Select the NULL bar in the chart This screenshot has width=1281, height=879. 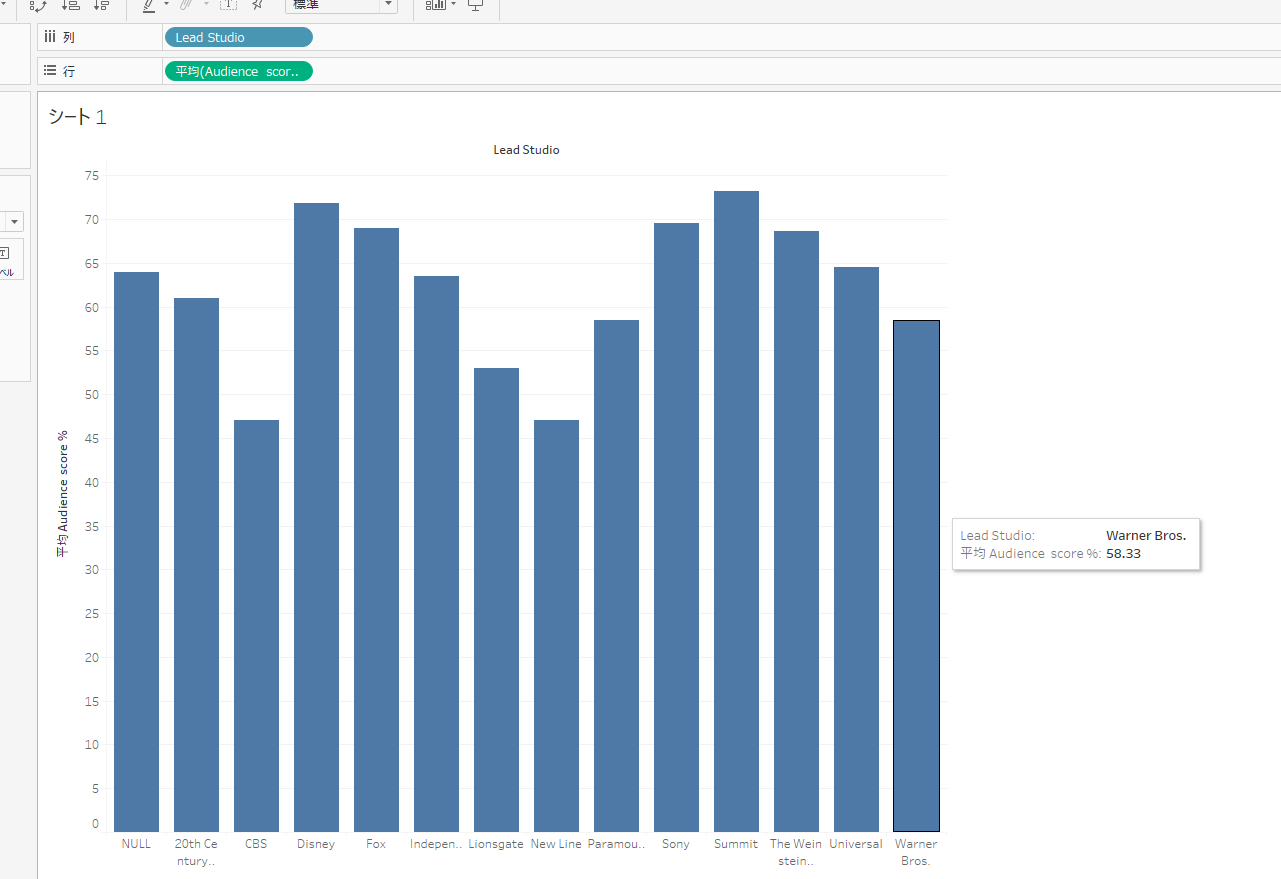pyautogui.click(x=136, y=552)
